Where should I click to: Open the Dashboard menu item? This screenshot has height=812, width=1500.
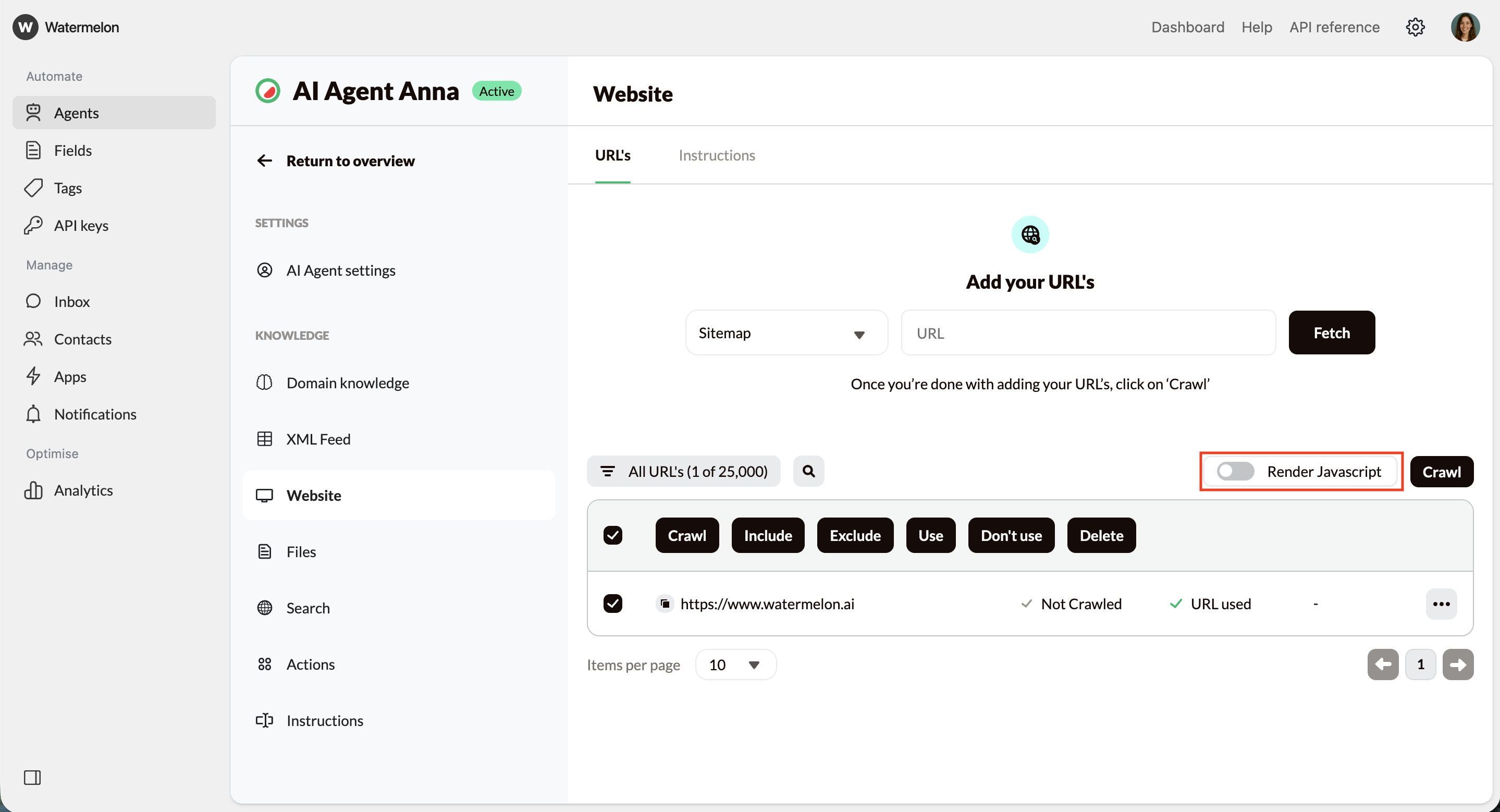(1187, 27)
